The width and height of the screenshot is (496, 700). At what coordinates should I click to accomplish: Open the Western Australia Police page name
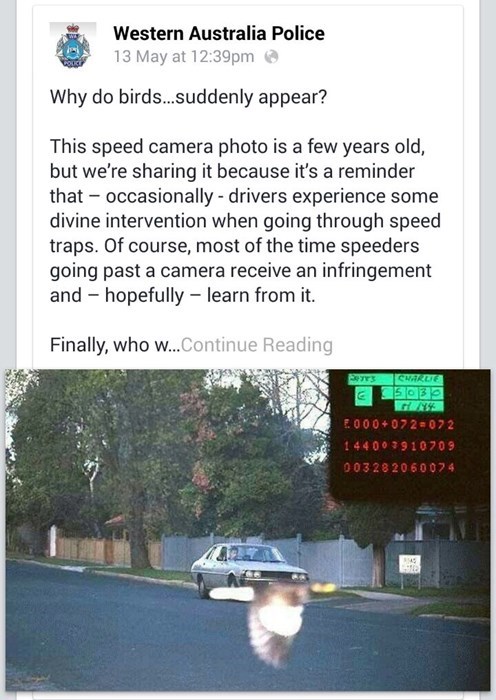coord(219,33)
